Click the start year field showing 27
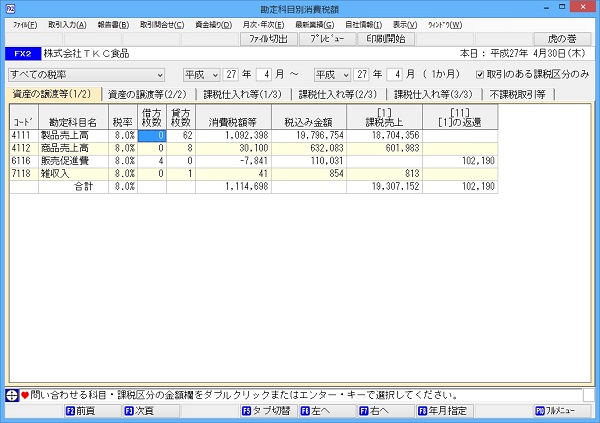This screenshot has height=423, width=600. [x=231, y=75]
